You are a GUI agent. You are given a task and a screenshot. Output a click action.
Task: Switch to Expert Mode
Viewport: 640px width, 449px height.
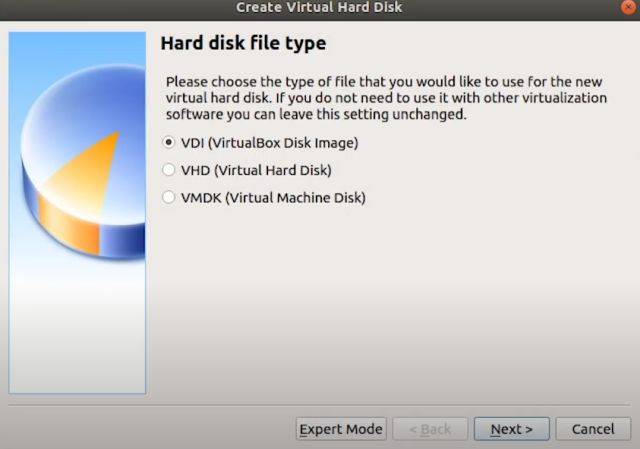(x=341, y=429)
